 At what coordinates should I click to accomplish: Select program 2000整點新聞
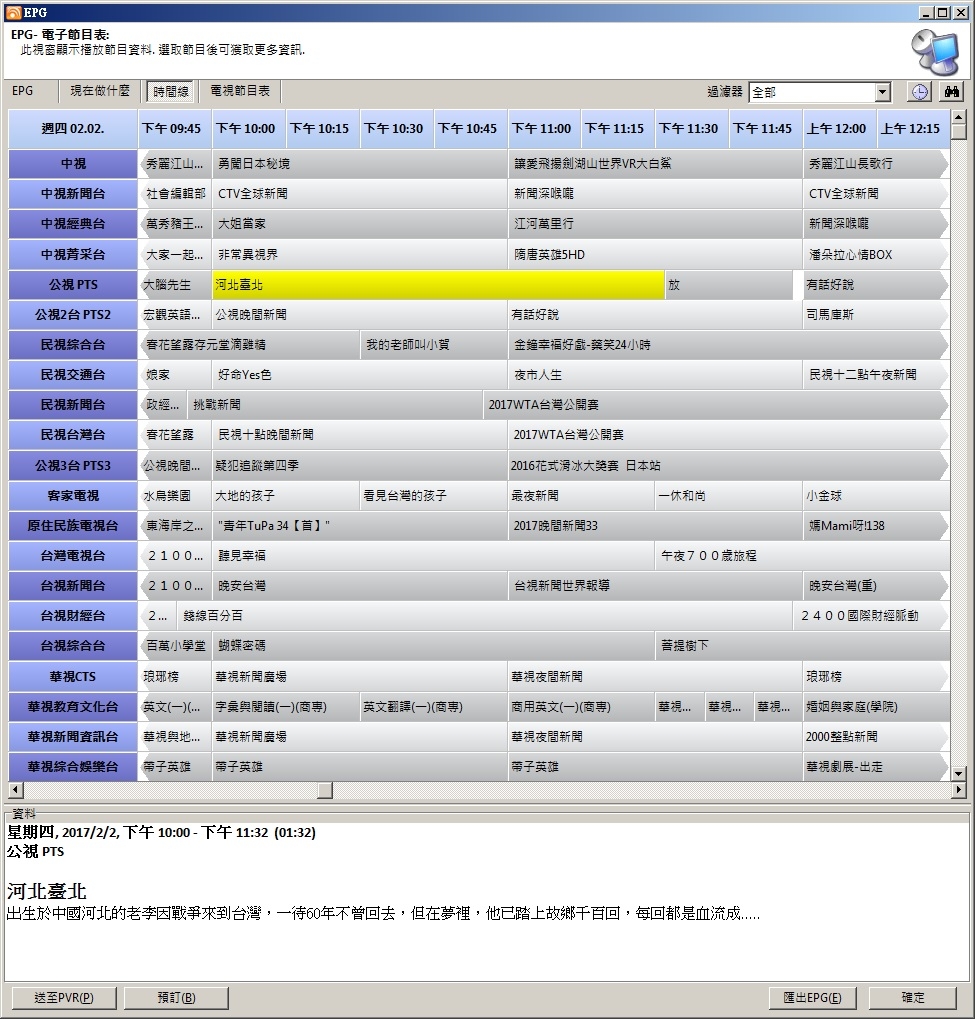876,736
